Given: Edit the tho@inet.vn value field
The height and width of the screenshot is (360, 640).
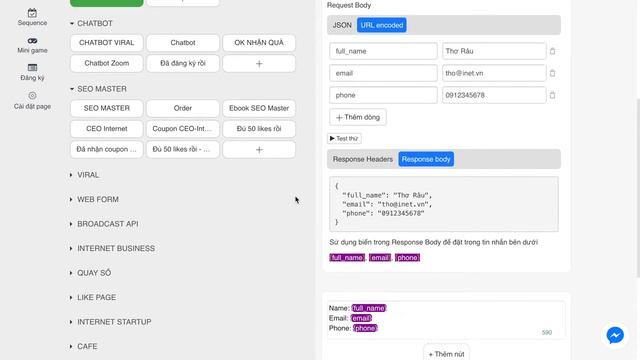Looking at the screenshot, I should [x=494, y=73].
